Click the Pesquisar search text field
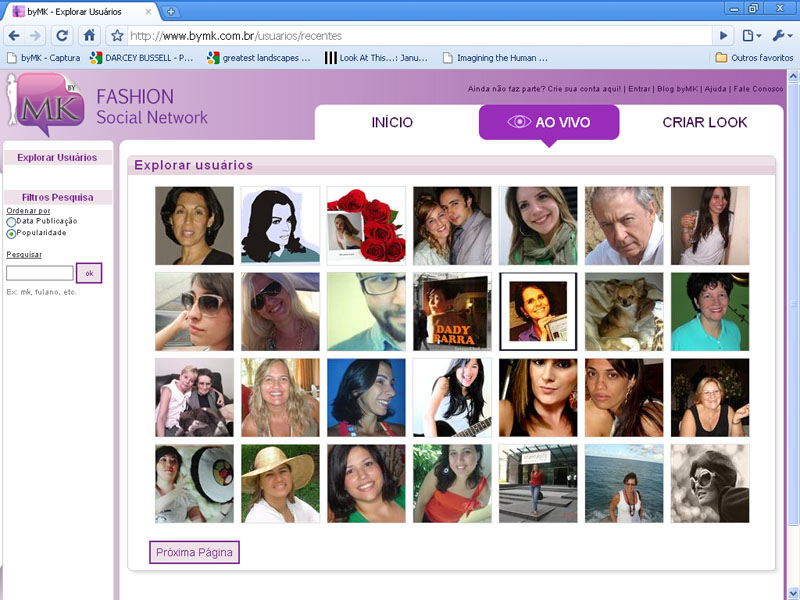The width and height of the screenshot is (800, 600). 40,273
